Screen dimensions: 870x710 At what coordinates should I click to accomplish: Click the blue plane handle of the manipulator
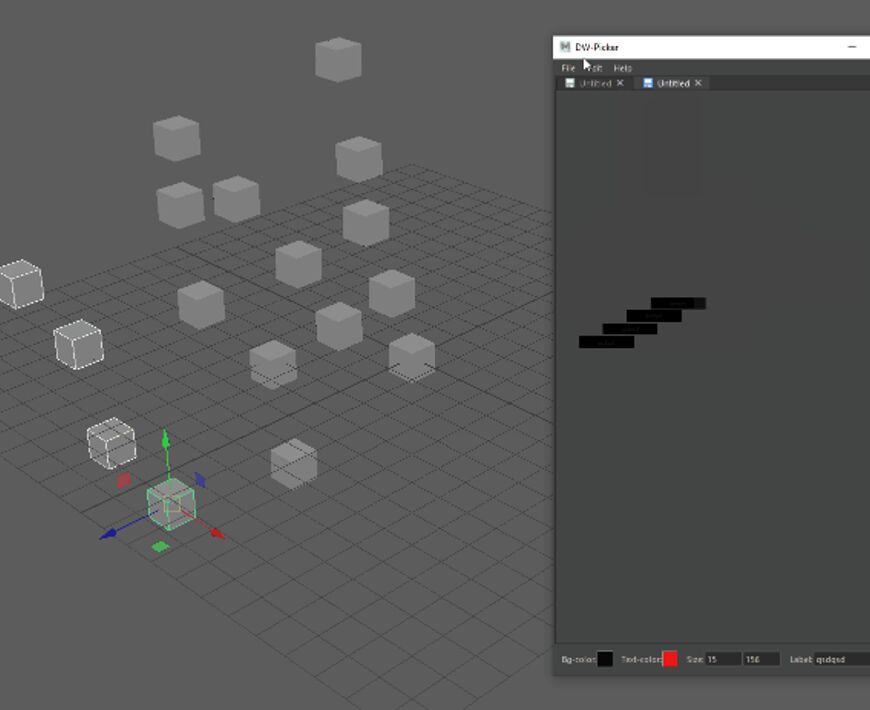(x=200, y=480)
